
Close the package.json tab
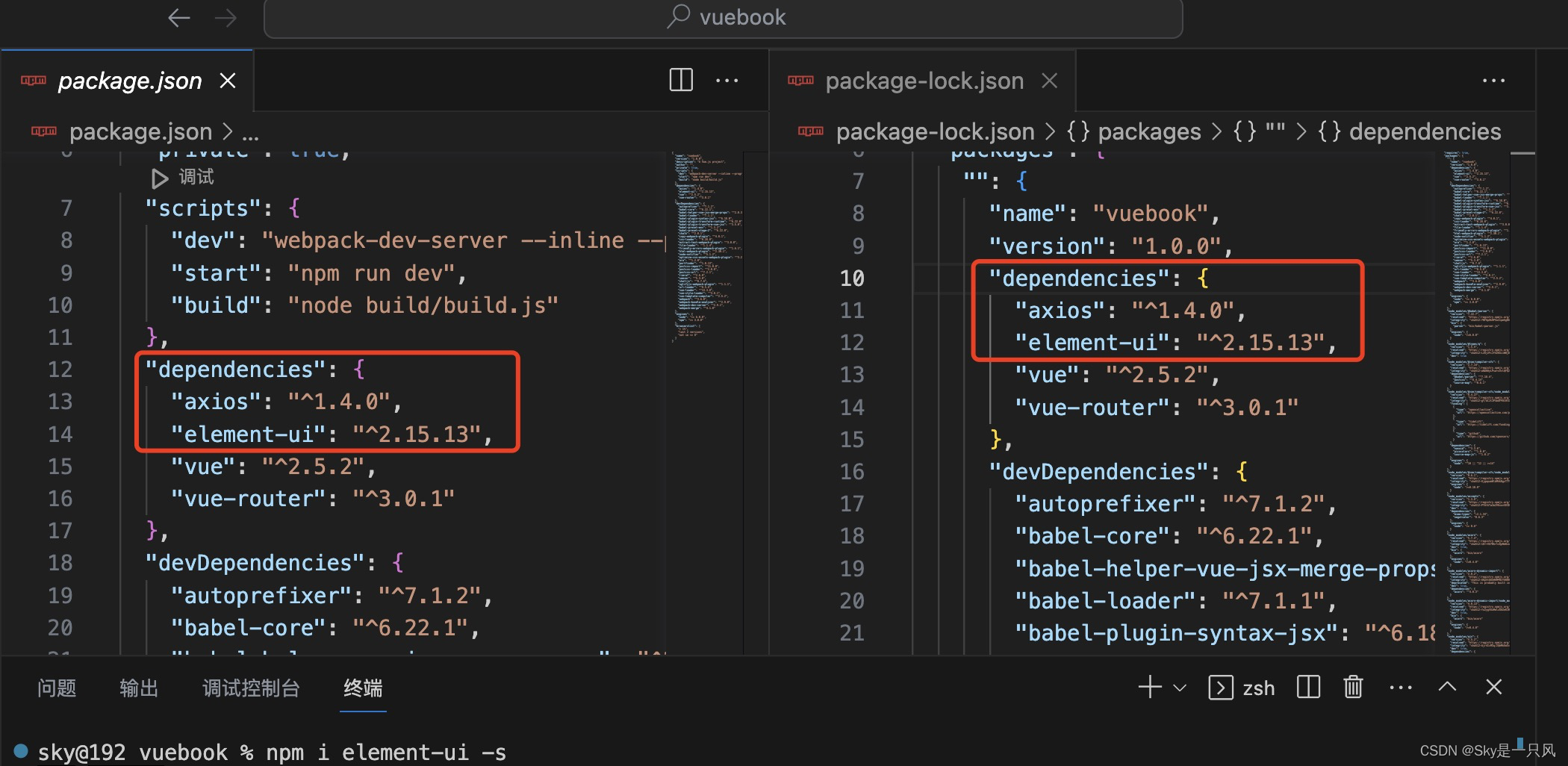tap(228, 81)
